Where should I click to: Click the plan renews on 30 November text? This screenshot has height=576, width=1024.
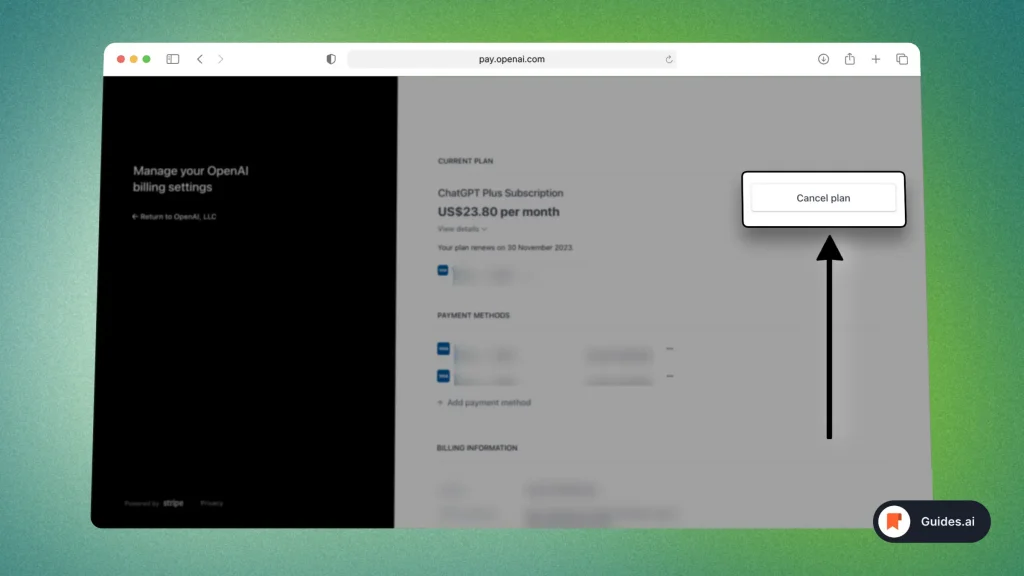pos(505,248)
